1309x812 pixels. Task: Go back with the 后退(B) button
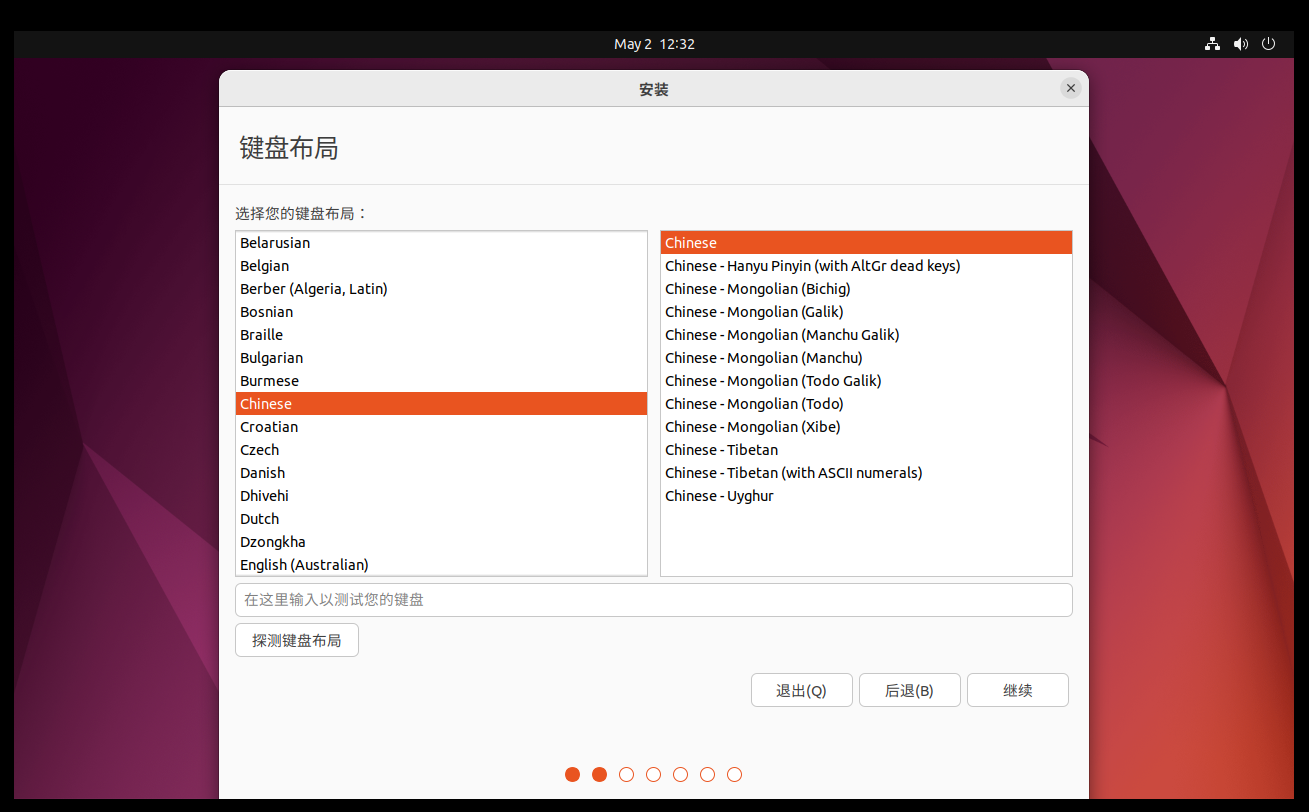pos(910,690)
